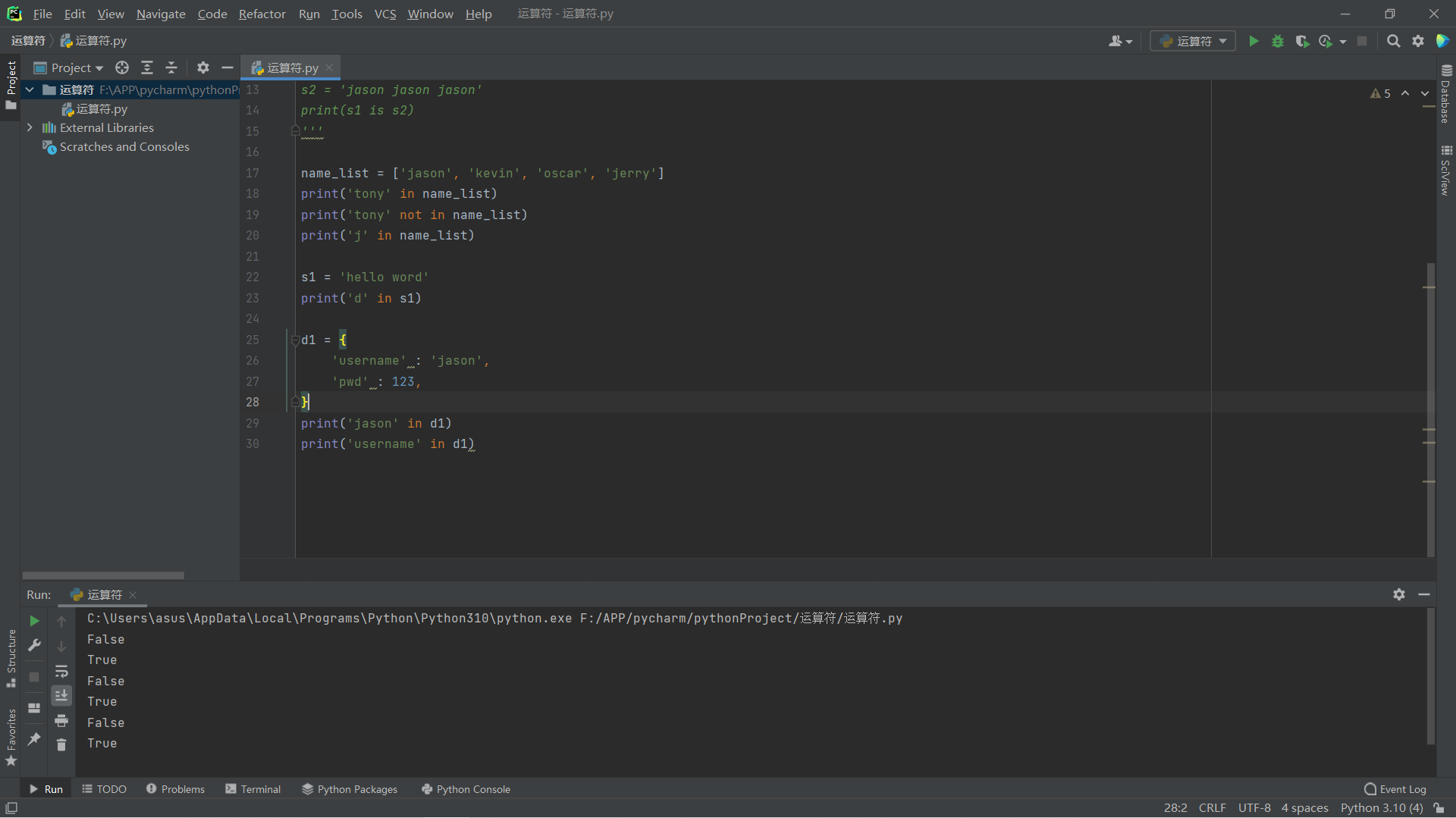Pin the run tab with the pin icon

tap(34, 739)
